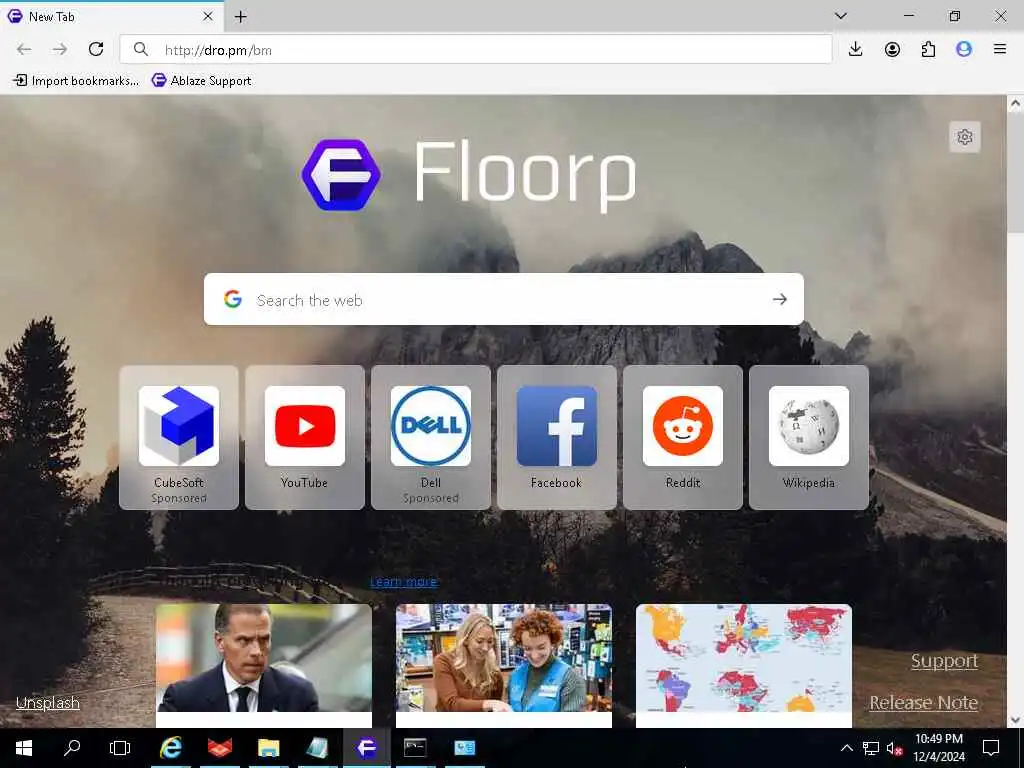The height and width of the screenshot is (768, 1024).
Task: Open the Extensions puzzle icon
Action: (x=928, y=49)
